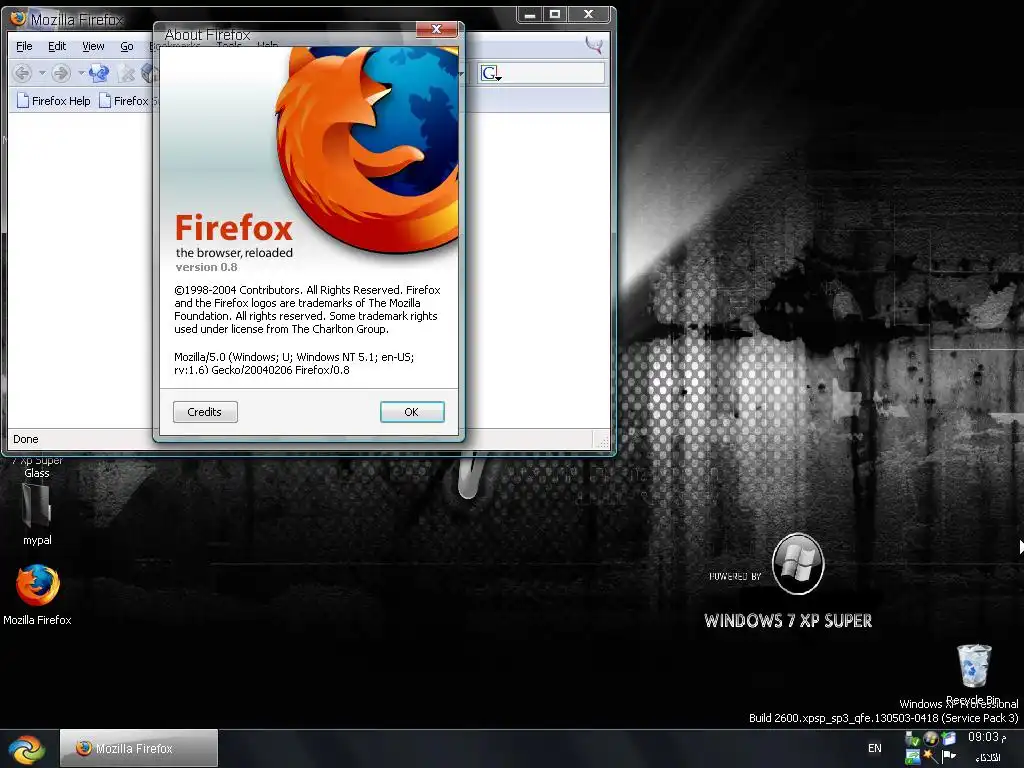
Task: Maximize the Mozilla Firefox window
Action: tap(554, 14)
